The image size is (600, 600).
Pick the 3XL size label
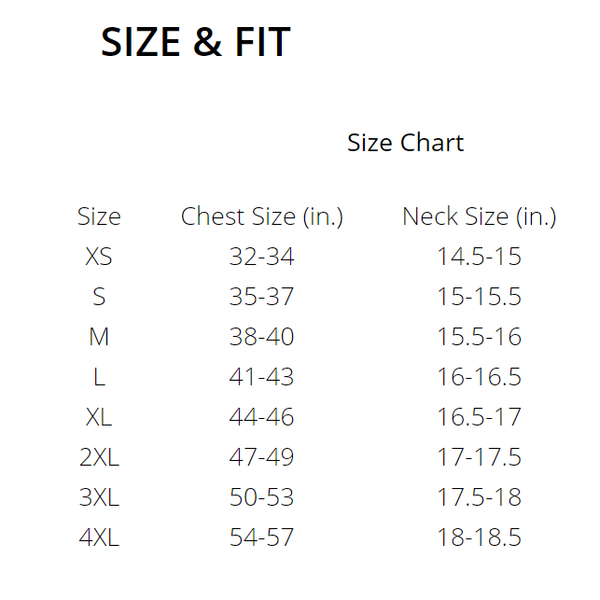(x=99, y=497)
